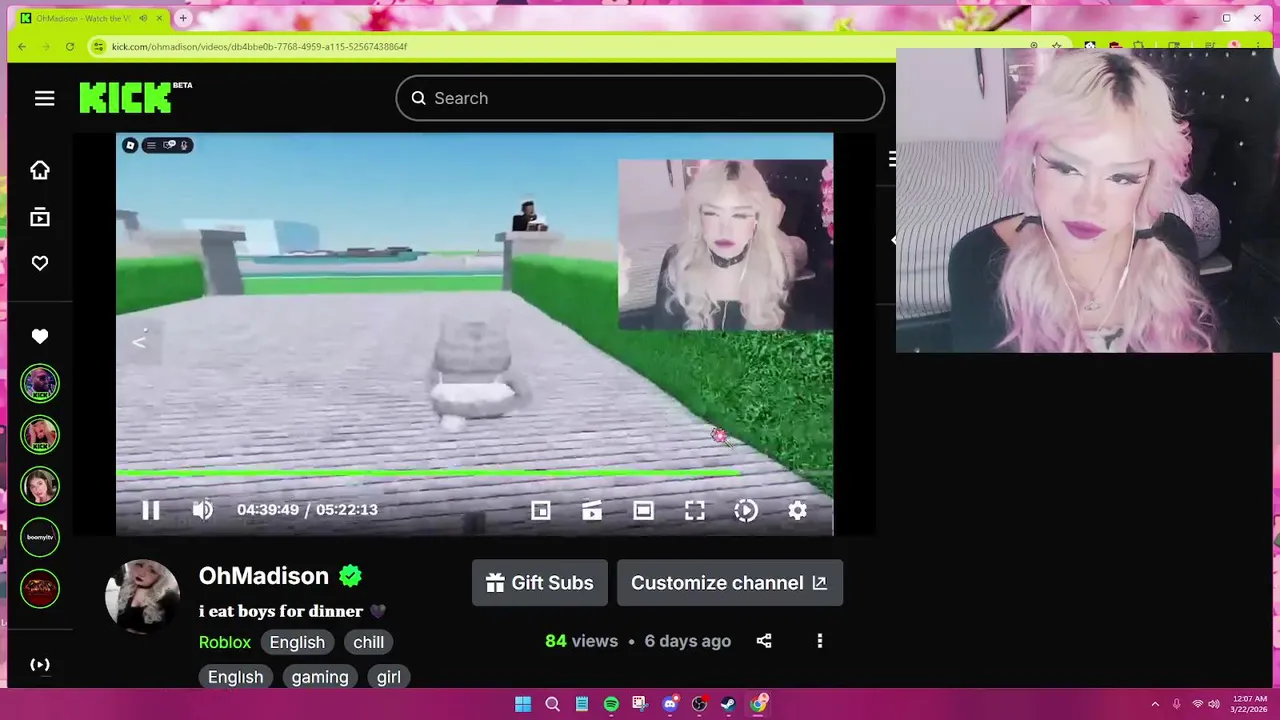Open the boomylitv channel avatar in the sidebar
This screenshot has width=1280, height=720.
coord(40,537)
